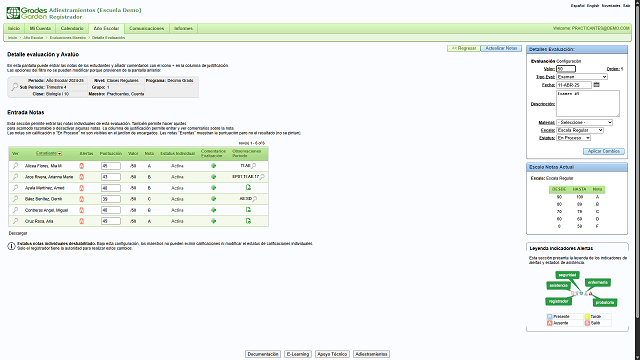
Task: View period observations magnifier for Alicea Flores
Action: click(254, 166)
